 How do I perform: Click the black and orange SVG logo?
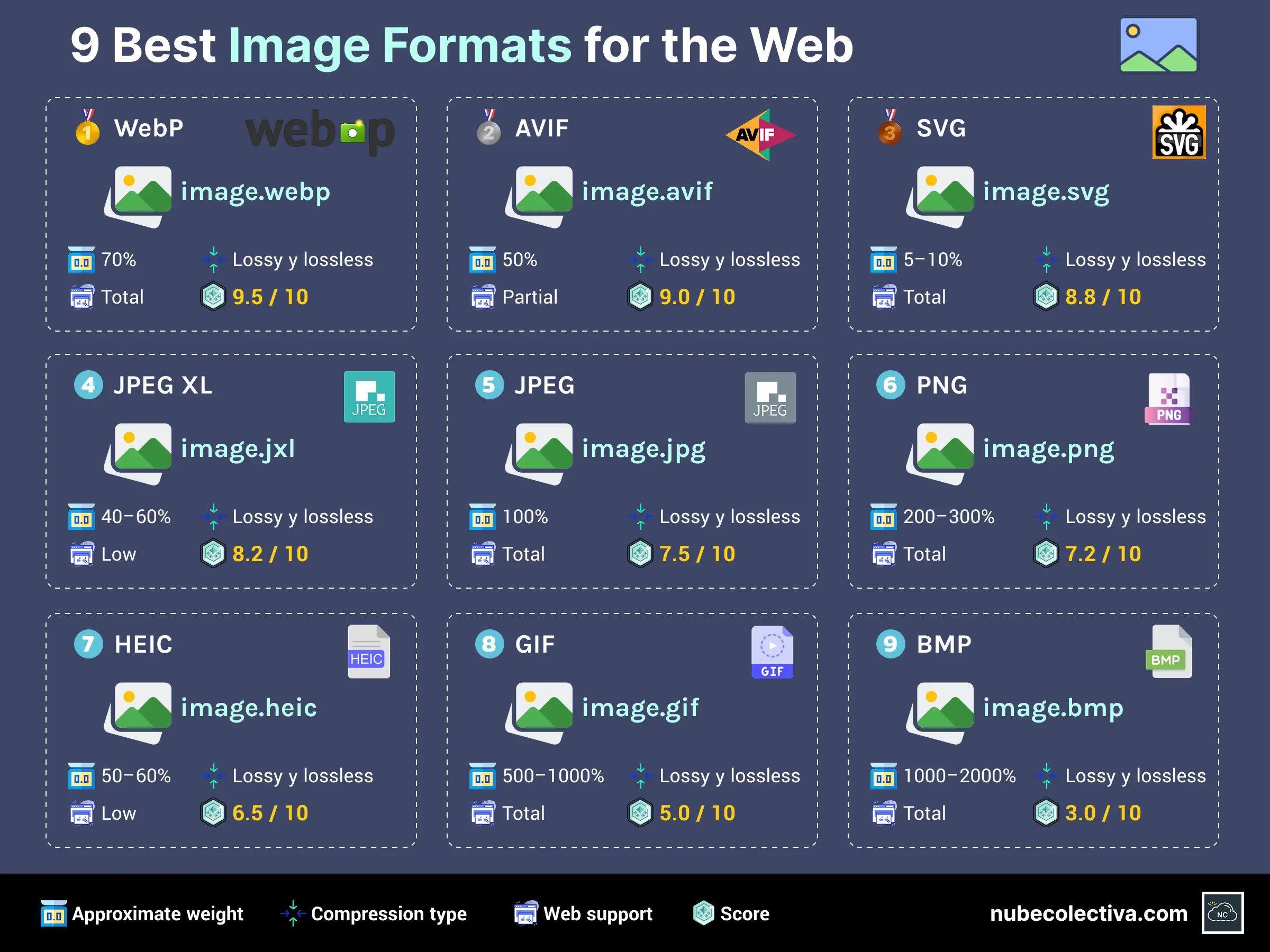coord(1178,133)
